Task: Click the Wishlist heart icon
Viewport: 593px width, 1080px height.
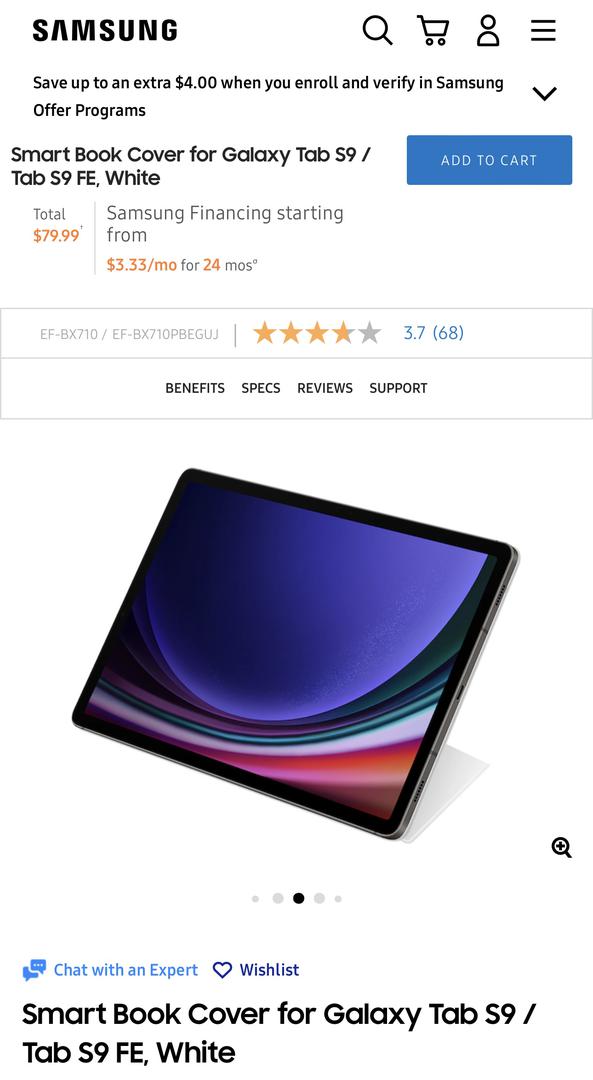Action: tap(222, 970)
